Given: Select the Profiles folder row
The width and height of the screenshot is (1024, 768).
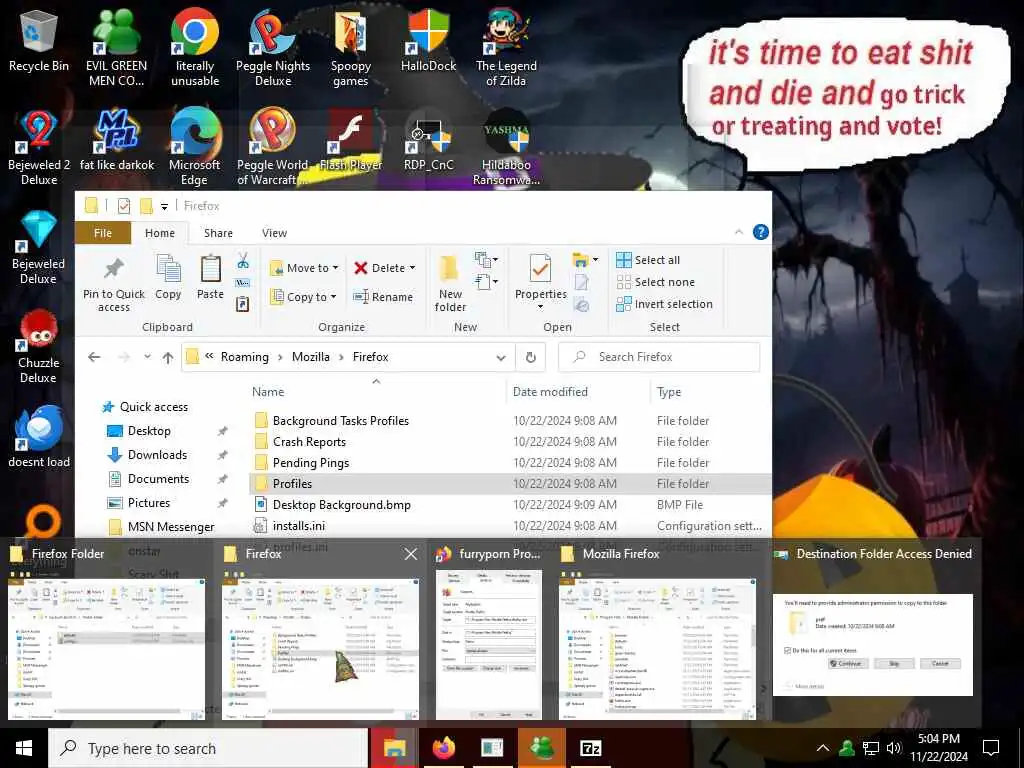Looking at the screenshot, I should [x=509, y=484].
